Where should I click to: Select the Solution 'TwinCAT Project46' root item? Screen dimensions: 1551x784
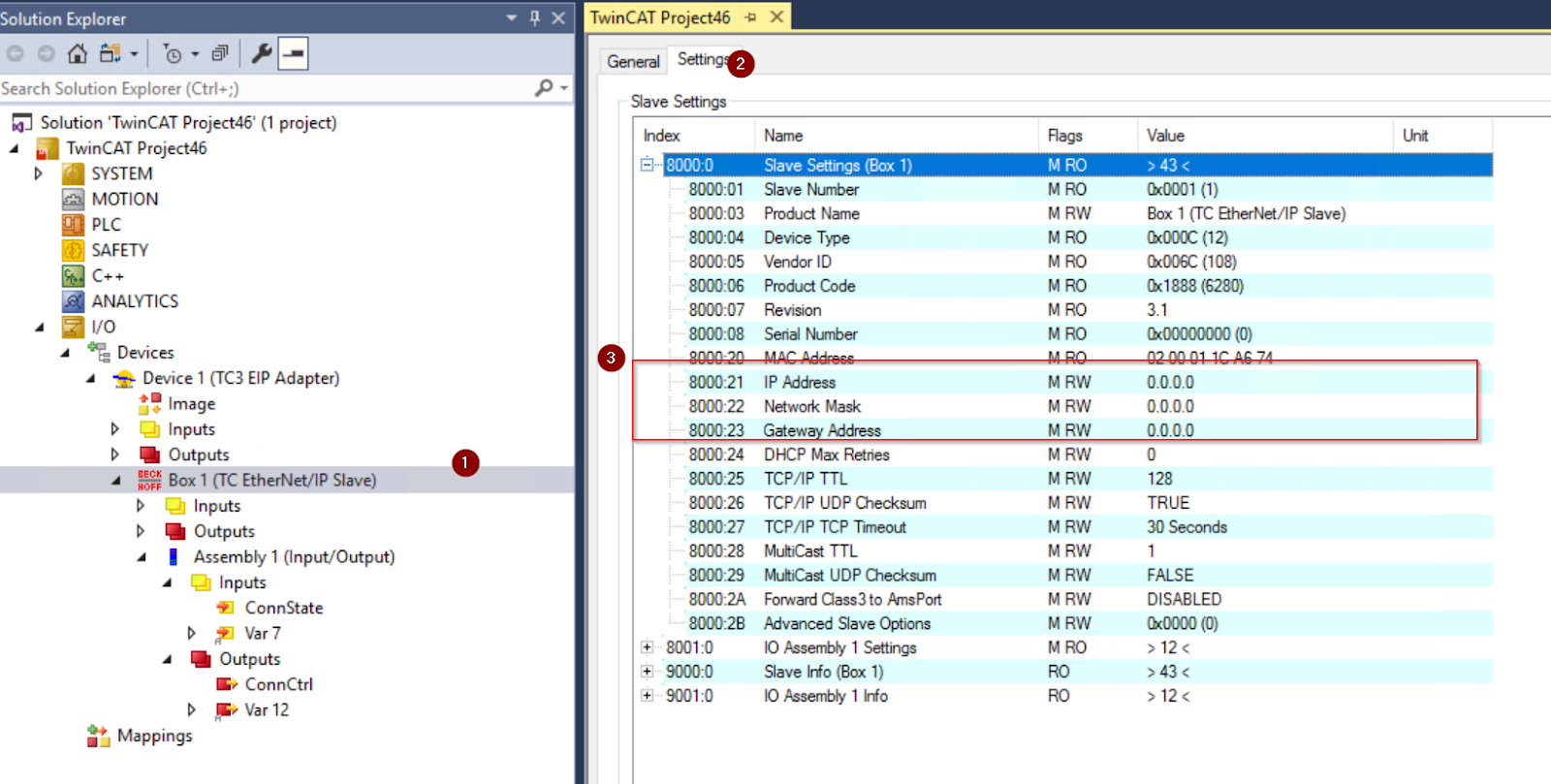click(188, 123)
